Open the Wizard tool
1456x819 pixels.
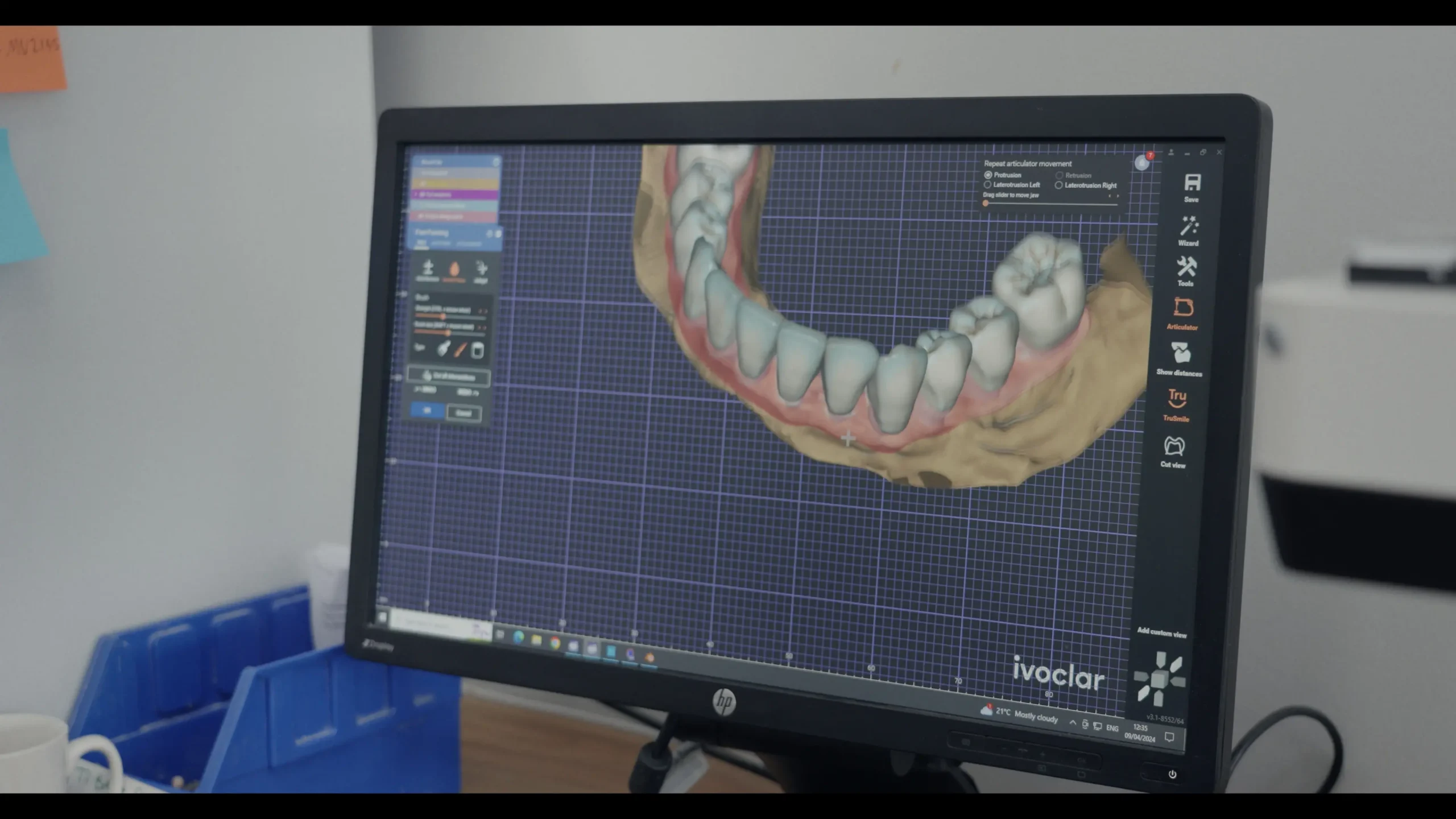click(1189, 226)
